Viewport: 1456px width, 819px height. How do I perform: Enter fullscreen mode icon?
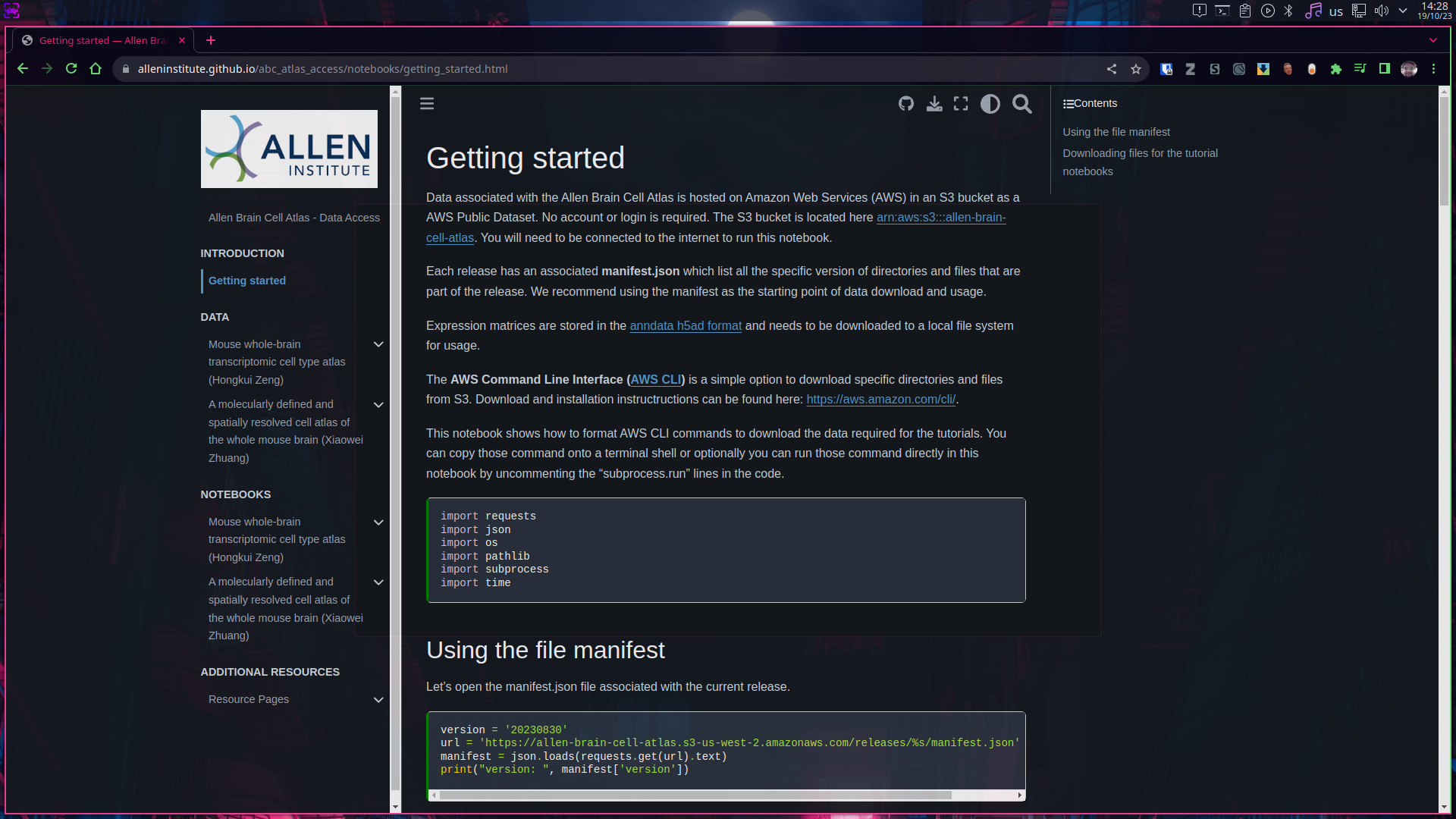click(961, 104)
